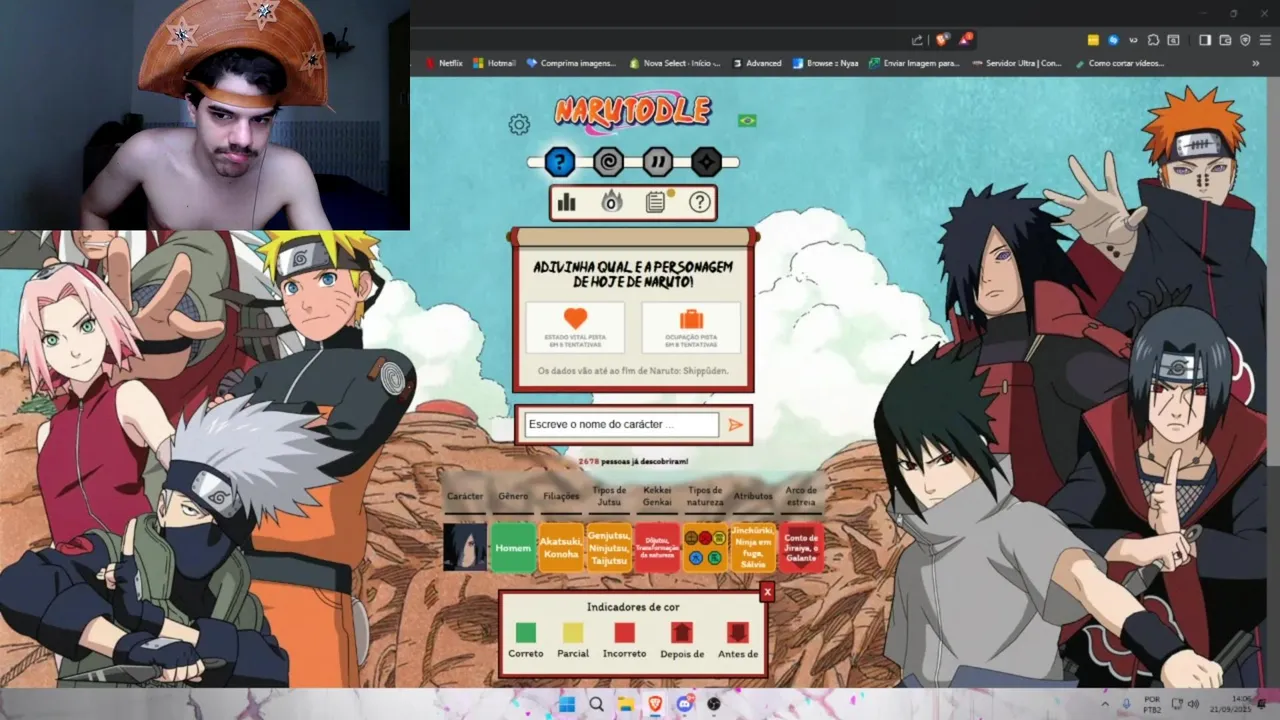Open Windows taskbar search
This screenshot has height=720, width=1280.
tap(596, 704)
